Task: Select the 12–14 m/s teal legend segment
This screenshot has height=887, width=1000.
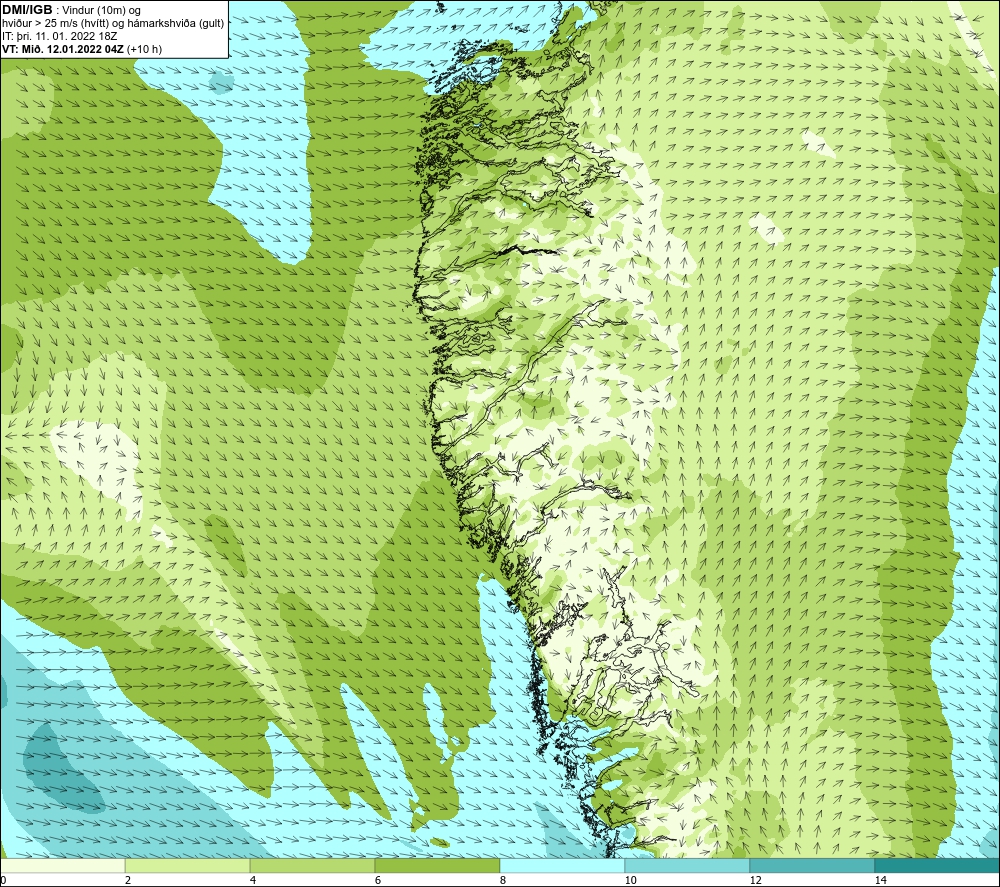Action: point(812,866)
